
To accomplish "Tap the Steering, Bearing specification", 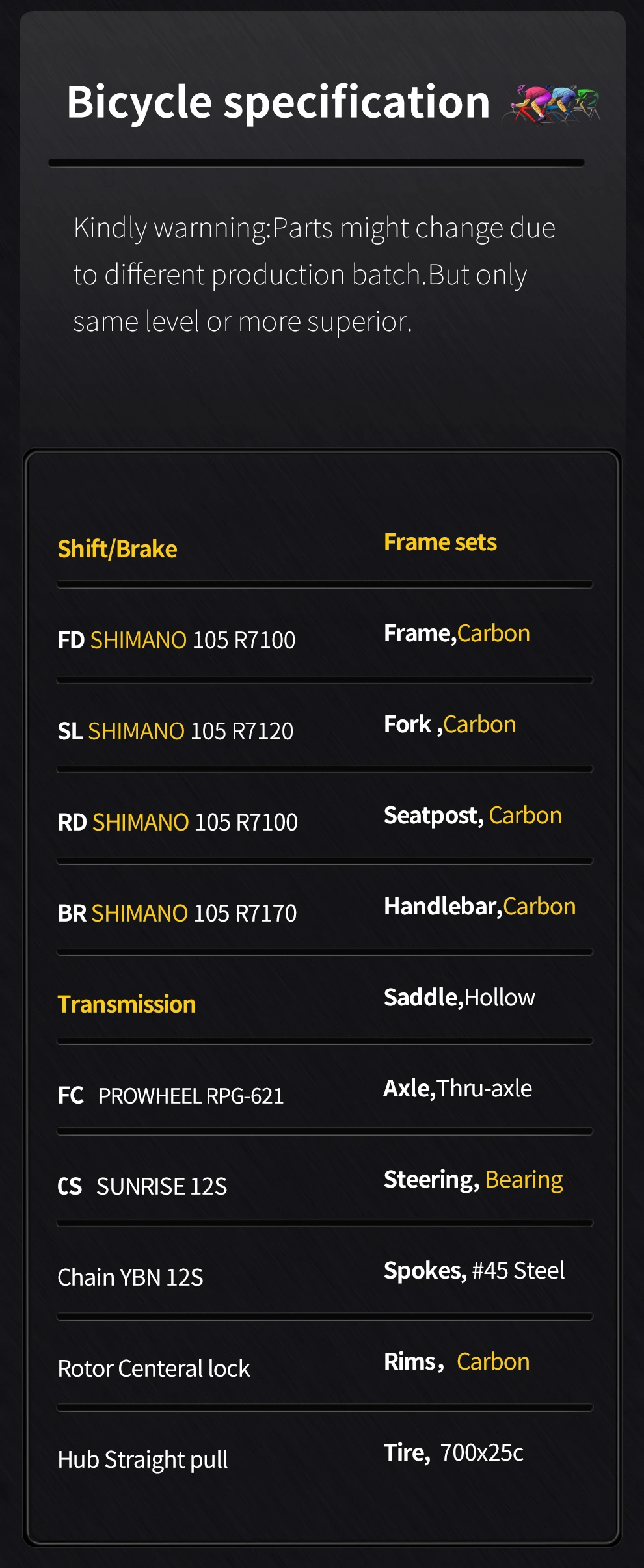I will click(474, 1180).
